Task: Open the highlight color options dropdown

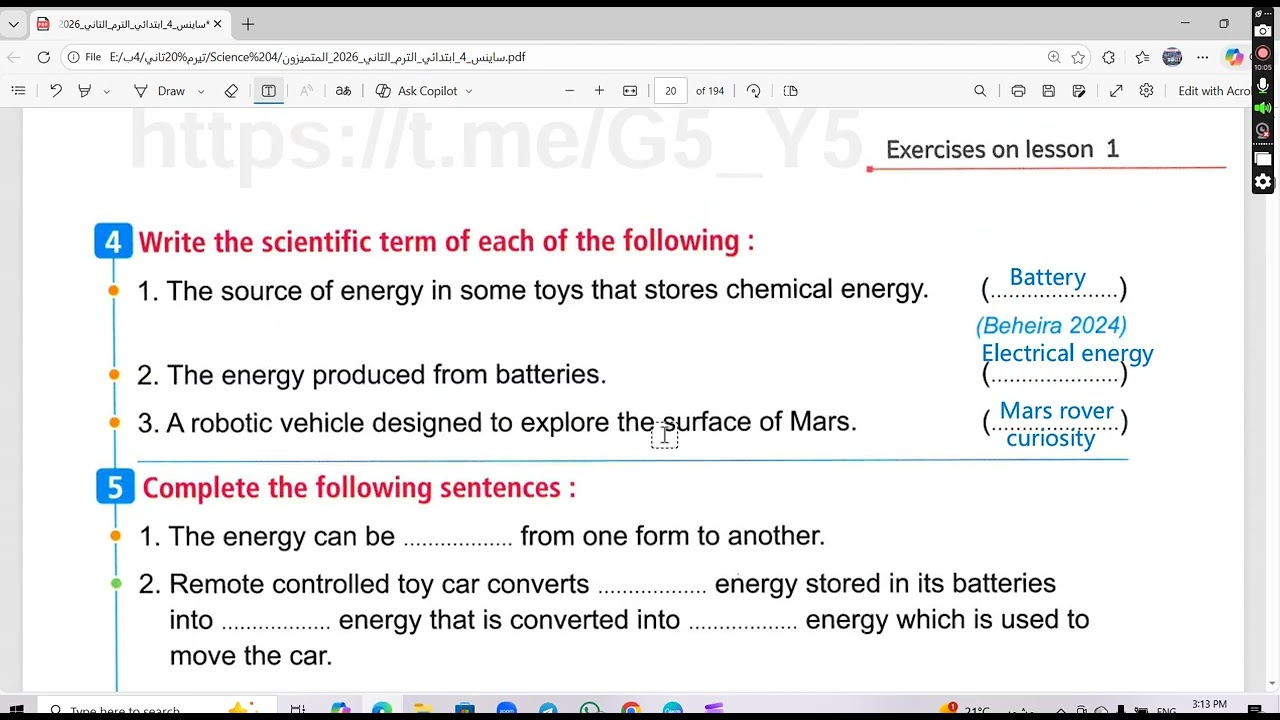Action: pyautogui.click(x=107, y=91)
